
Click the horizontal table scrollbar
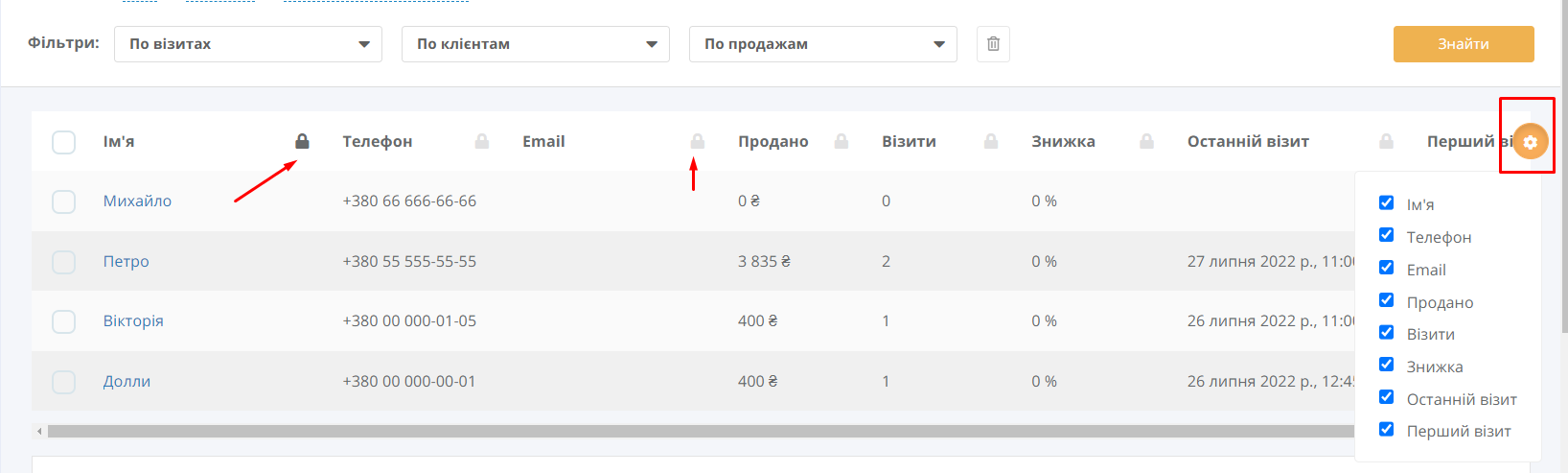click(700, 432)
